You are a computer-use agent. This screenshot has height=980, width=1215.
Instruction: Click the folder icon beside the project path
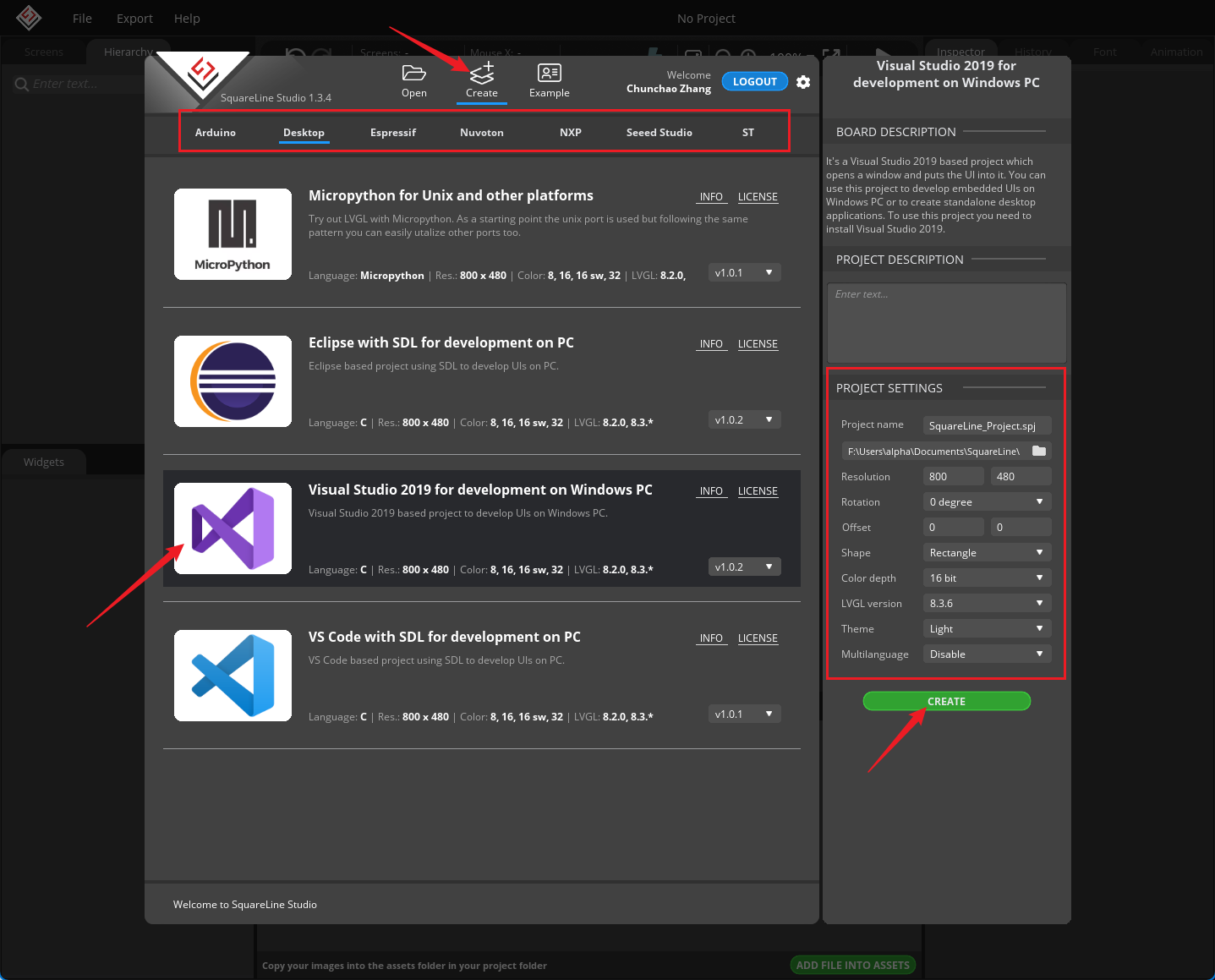[1038, 451]
